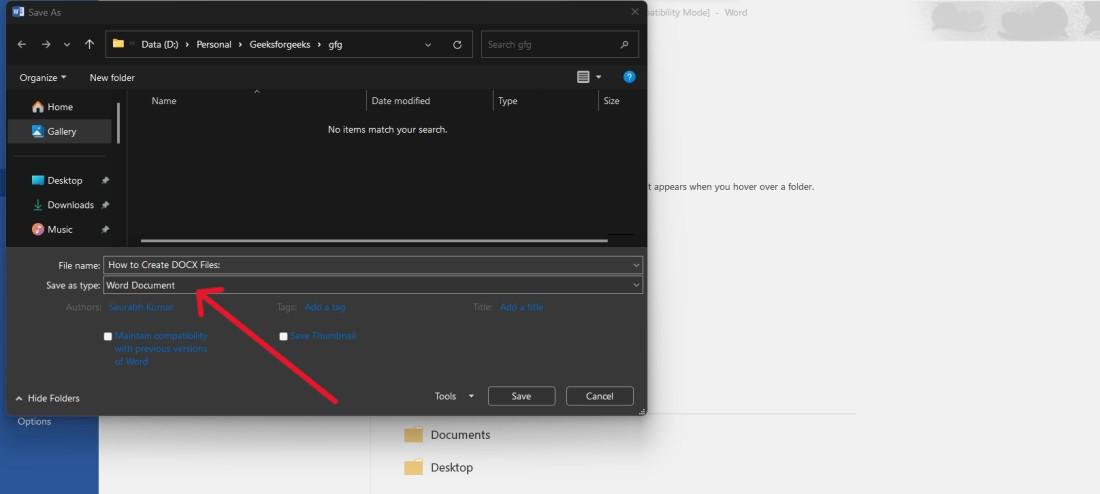Image resolution: width=1100 pixels, height=494 pixels.
Task: Open Gallery in the navigation pane
Action: click(x=60, y=131)
